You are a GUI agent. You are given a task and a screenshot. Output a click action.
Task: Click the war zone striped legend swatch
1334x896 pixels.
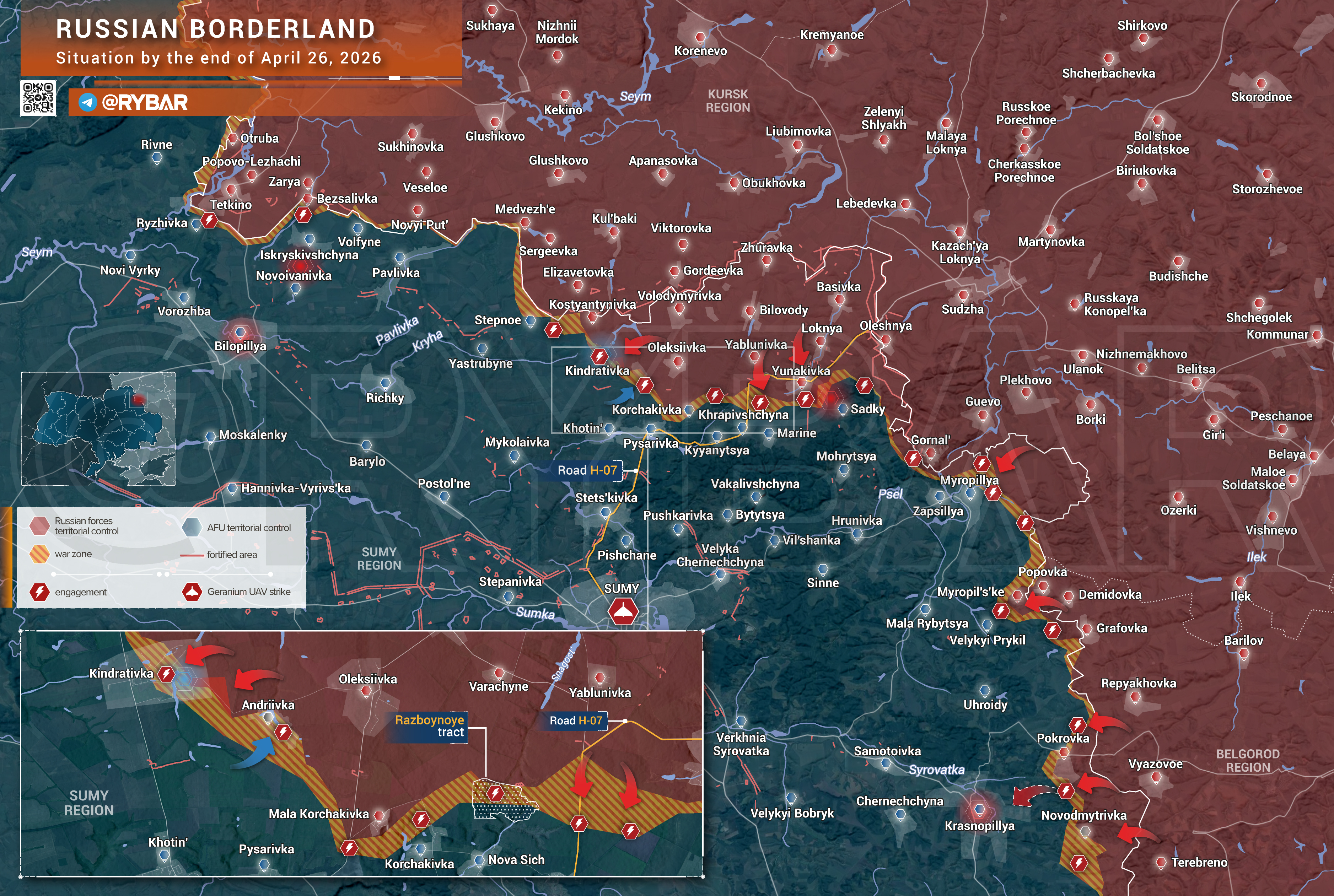click(x=39, y=554)
